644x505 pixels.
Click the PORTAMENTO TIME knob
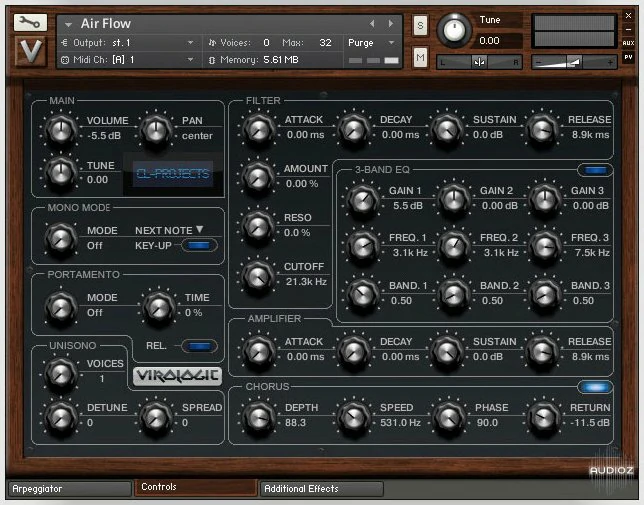(159, 308)
